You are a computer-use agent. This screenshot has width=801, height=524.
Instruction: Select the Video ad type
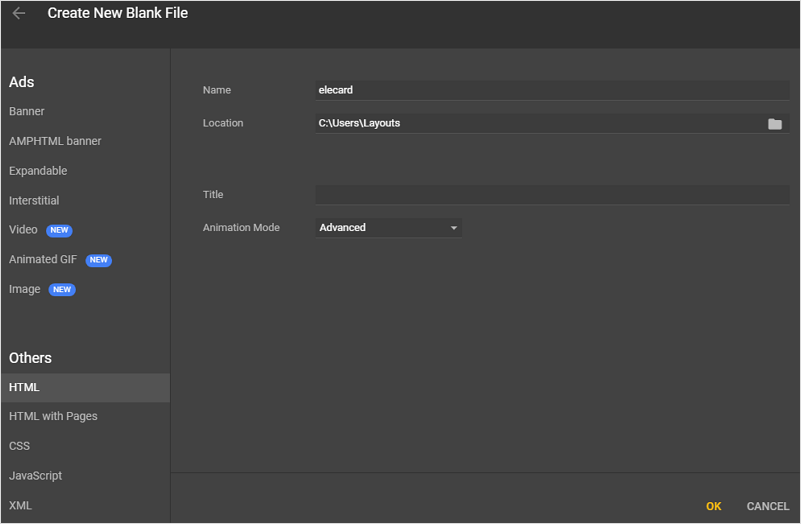23,230
